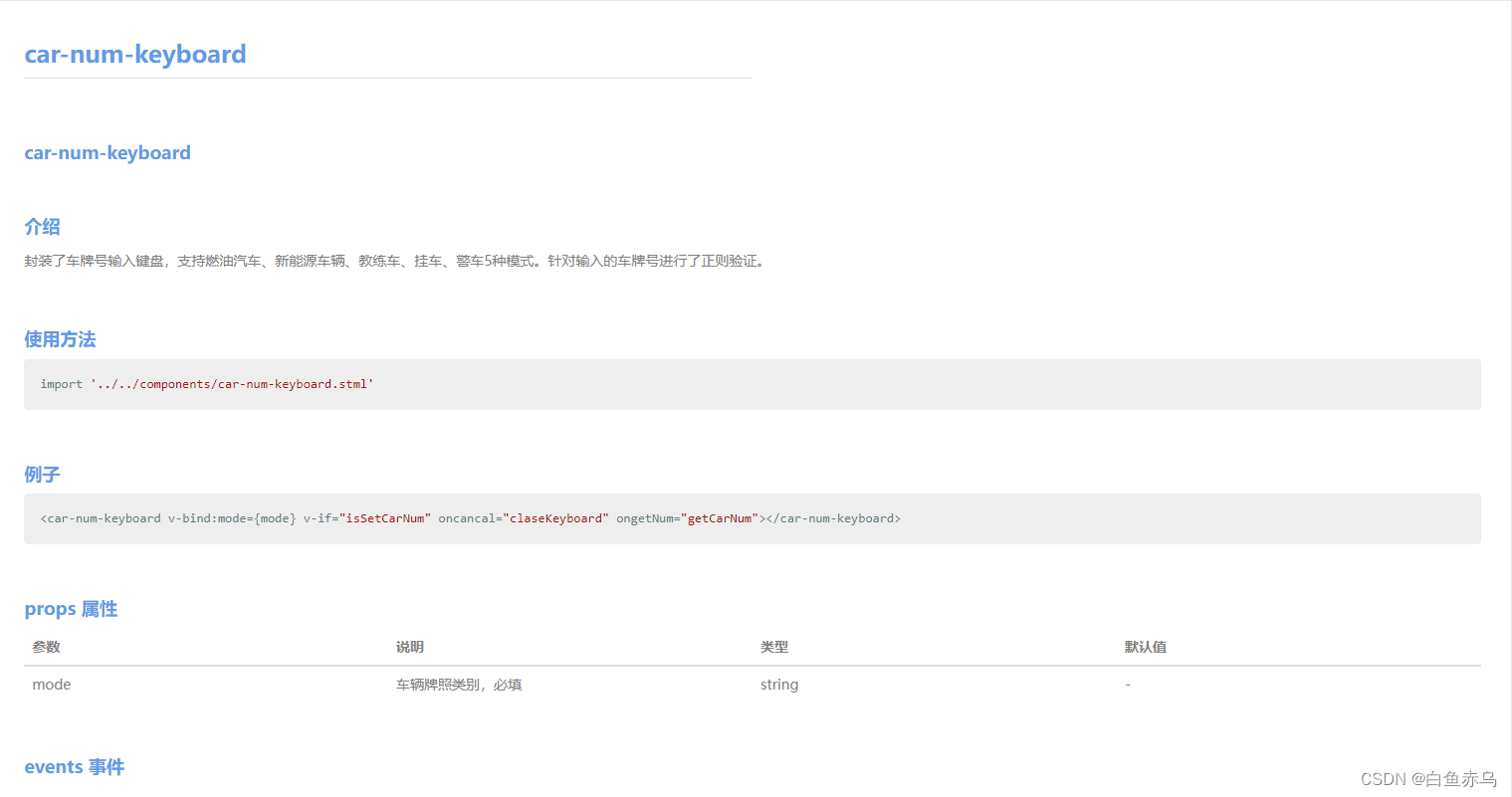
Task: Click the 参数 table column header
Action: 46,647
